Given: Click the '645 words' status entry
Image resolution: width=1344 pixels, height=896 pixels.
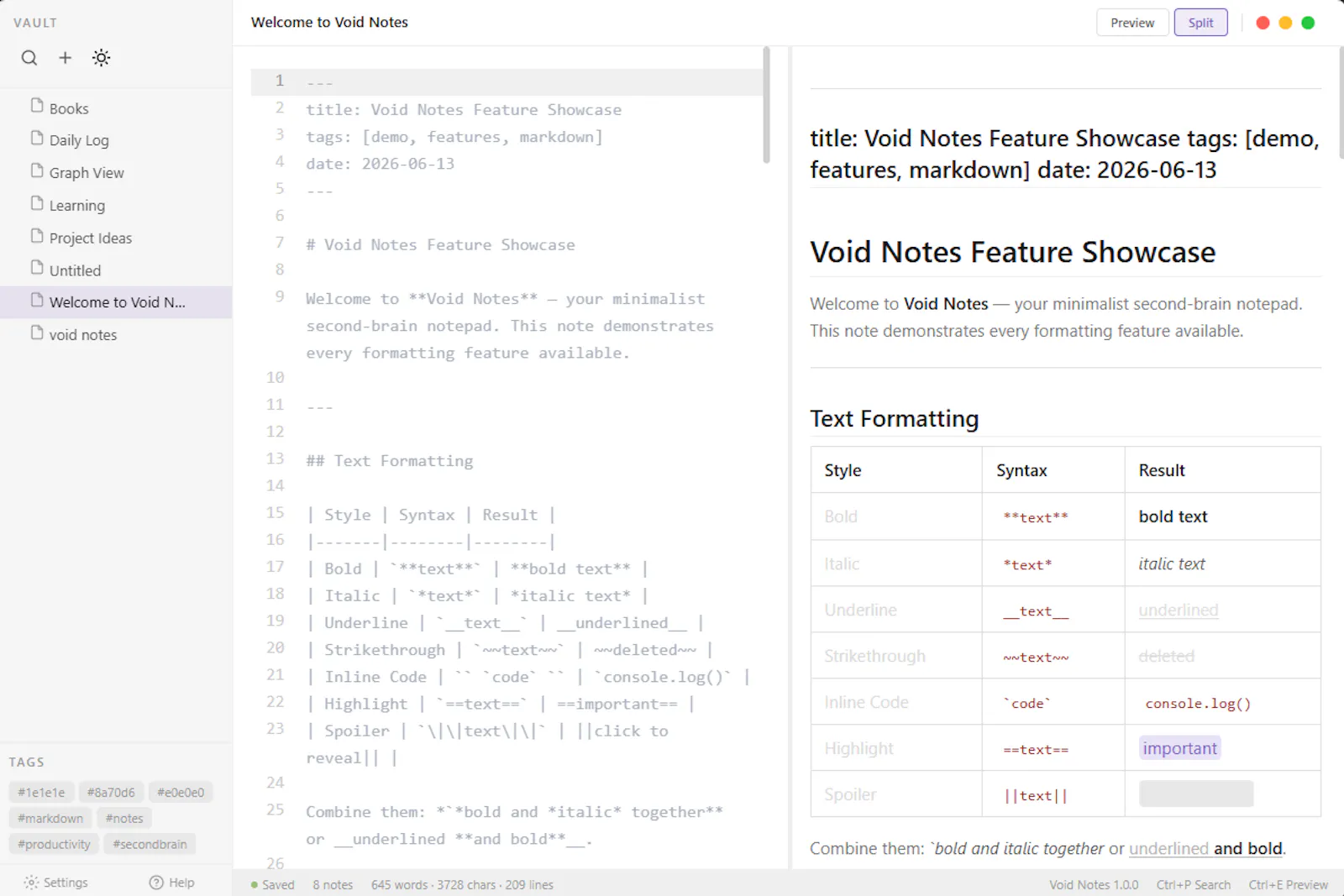Looking at the screenshot, I should pyautogui.click(x=398, y=885).
